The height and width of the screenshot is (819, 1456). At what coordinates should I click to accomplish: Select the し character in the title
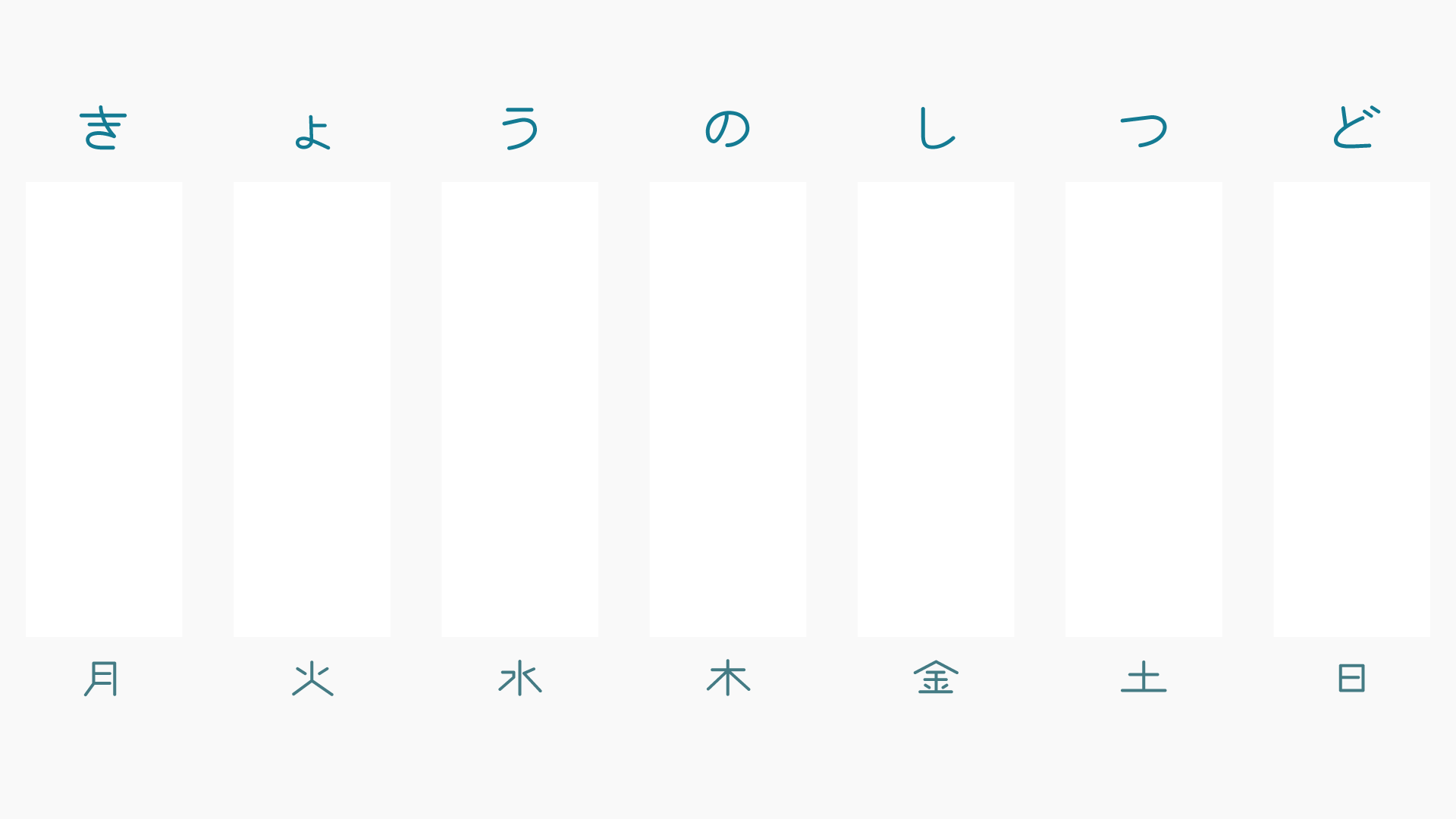(936, 127)
